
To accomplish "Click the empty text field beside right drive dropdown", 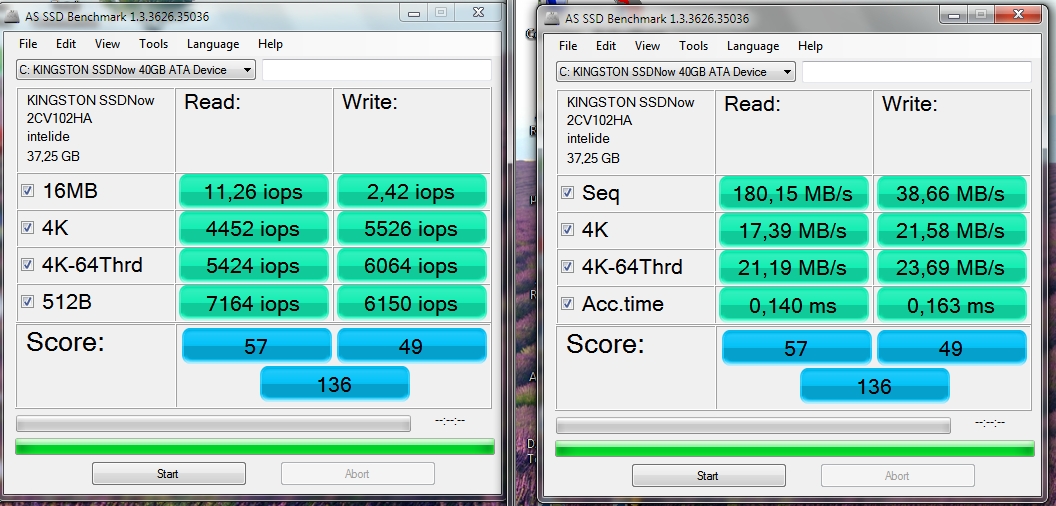I will (917, 71).
